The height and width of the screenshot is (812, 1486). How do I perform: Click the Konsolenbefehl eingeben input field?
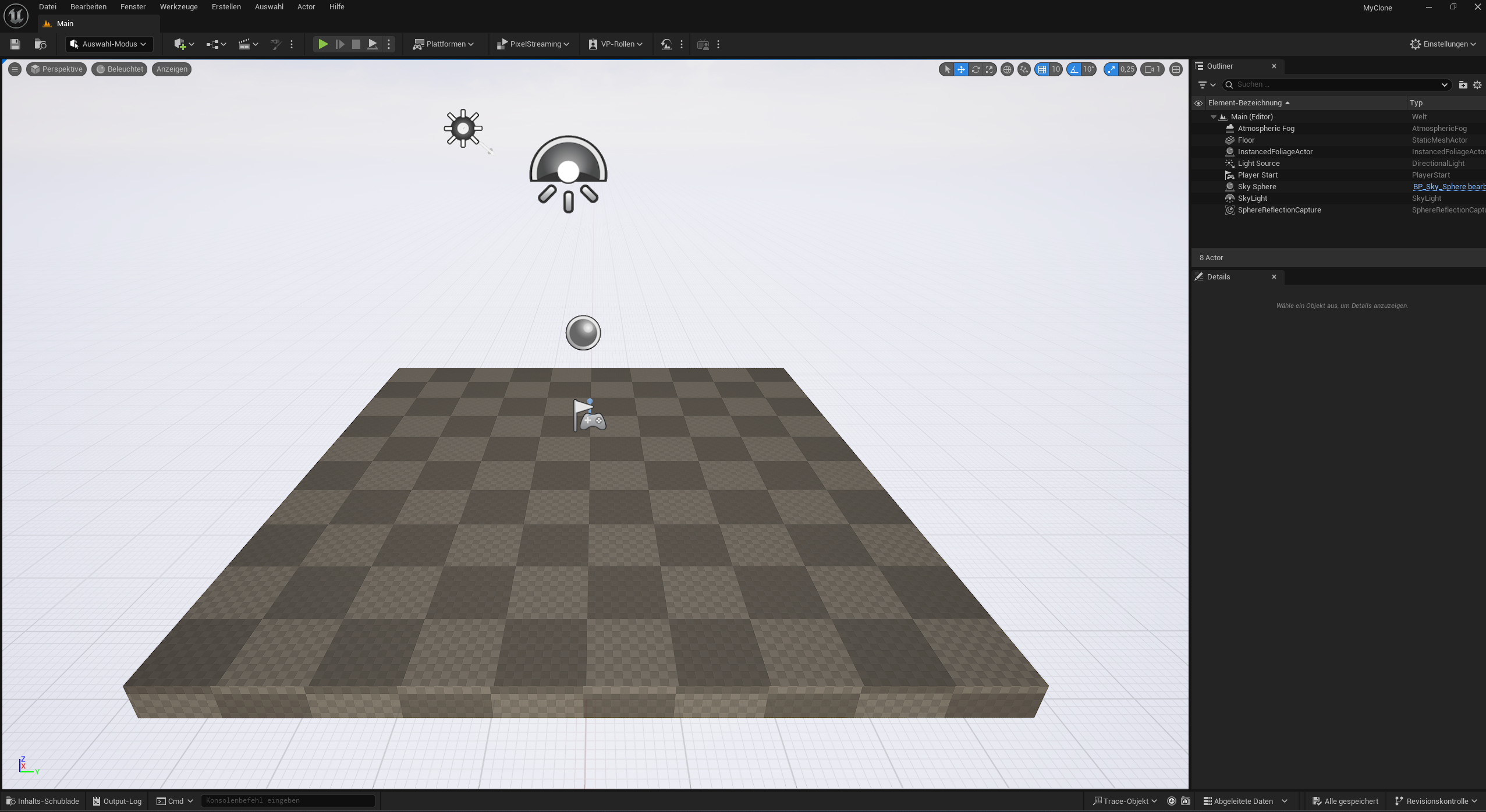click(288, 801)
